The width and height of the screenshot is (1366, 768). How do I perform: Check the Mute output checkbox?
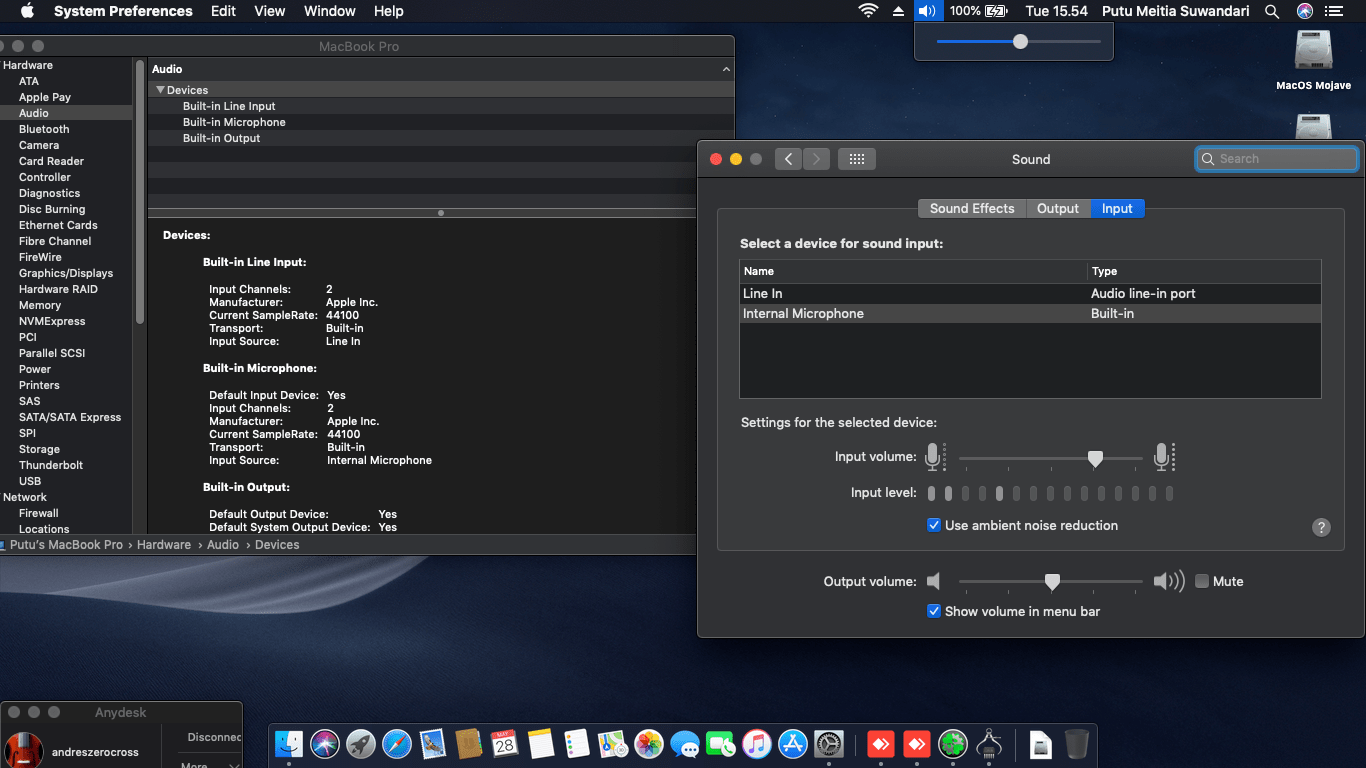[1200, 581]
